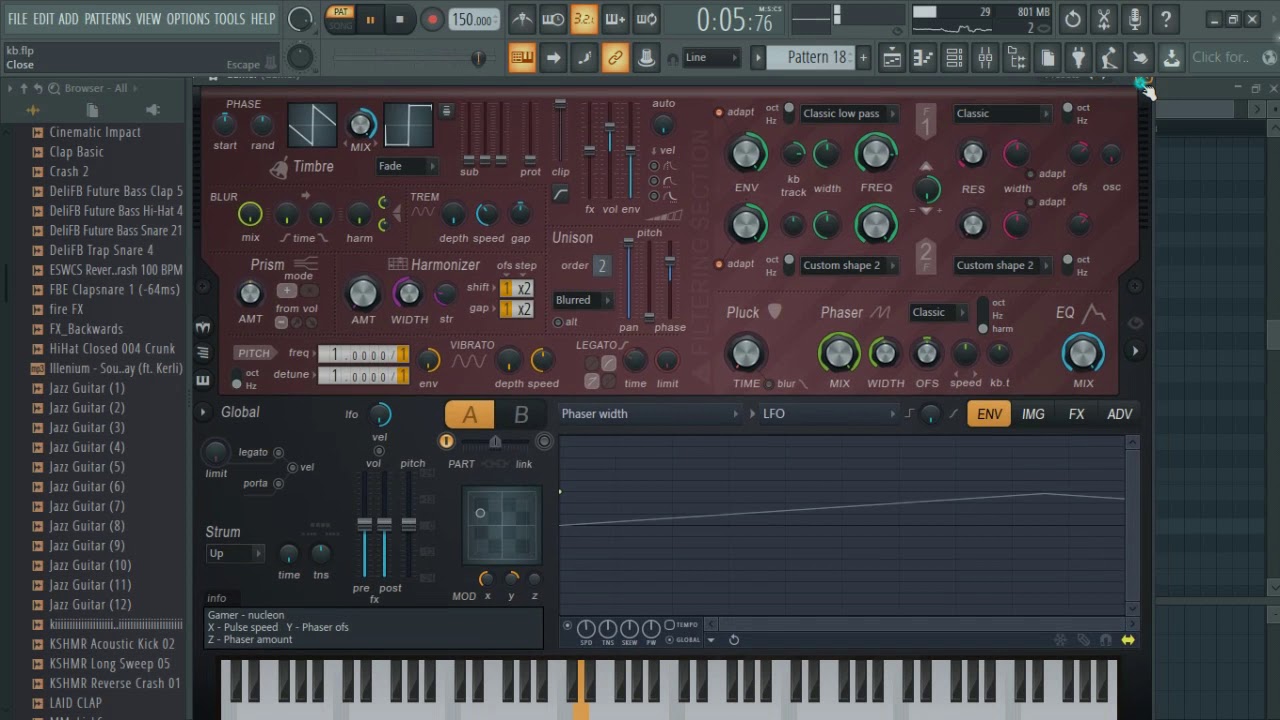Click the scissors one-click audio icon

pos(1104,19)
